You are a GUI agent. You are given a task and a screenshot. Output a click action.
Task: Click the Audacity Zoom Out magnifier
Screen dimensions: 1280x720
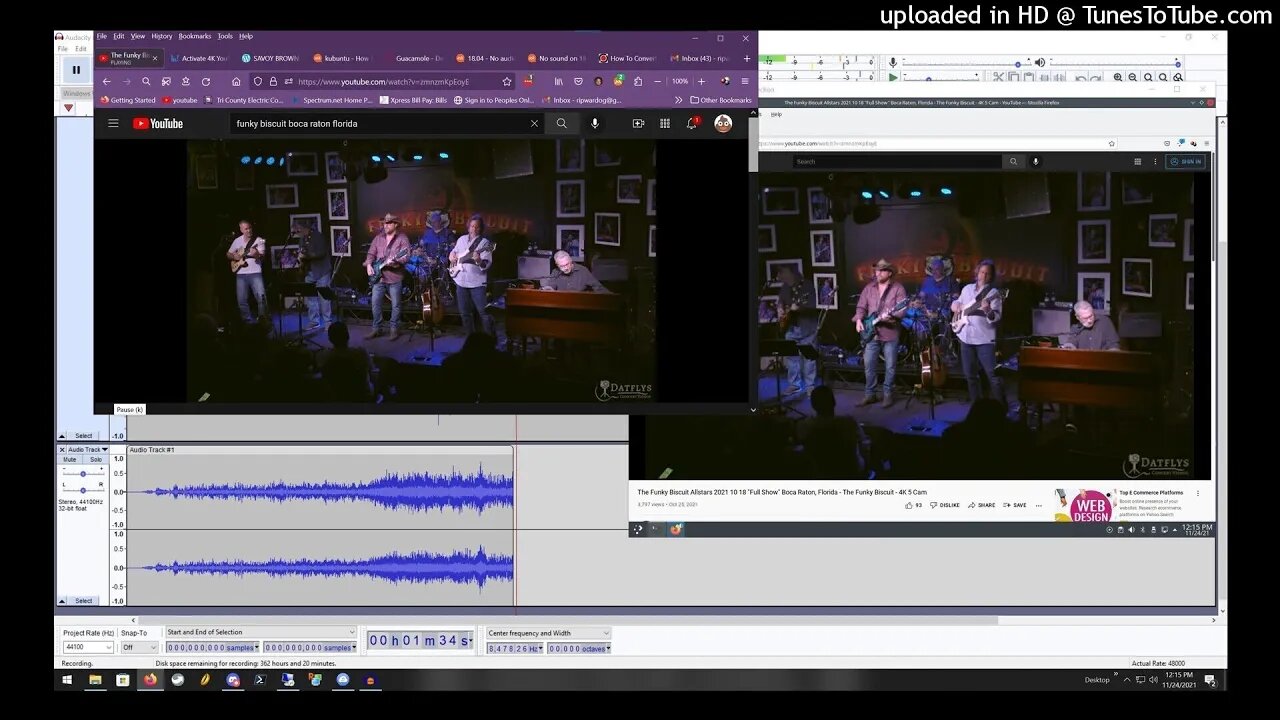[x=1133, y=77]
